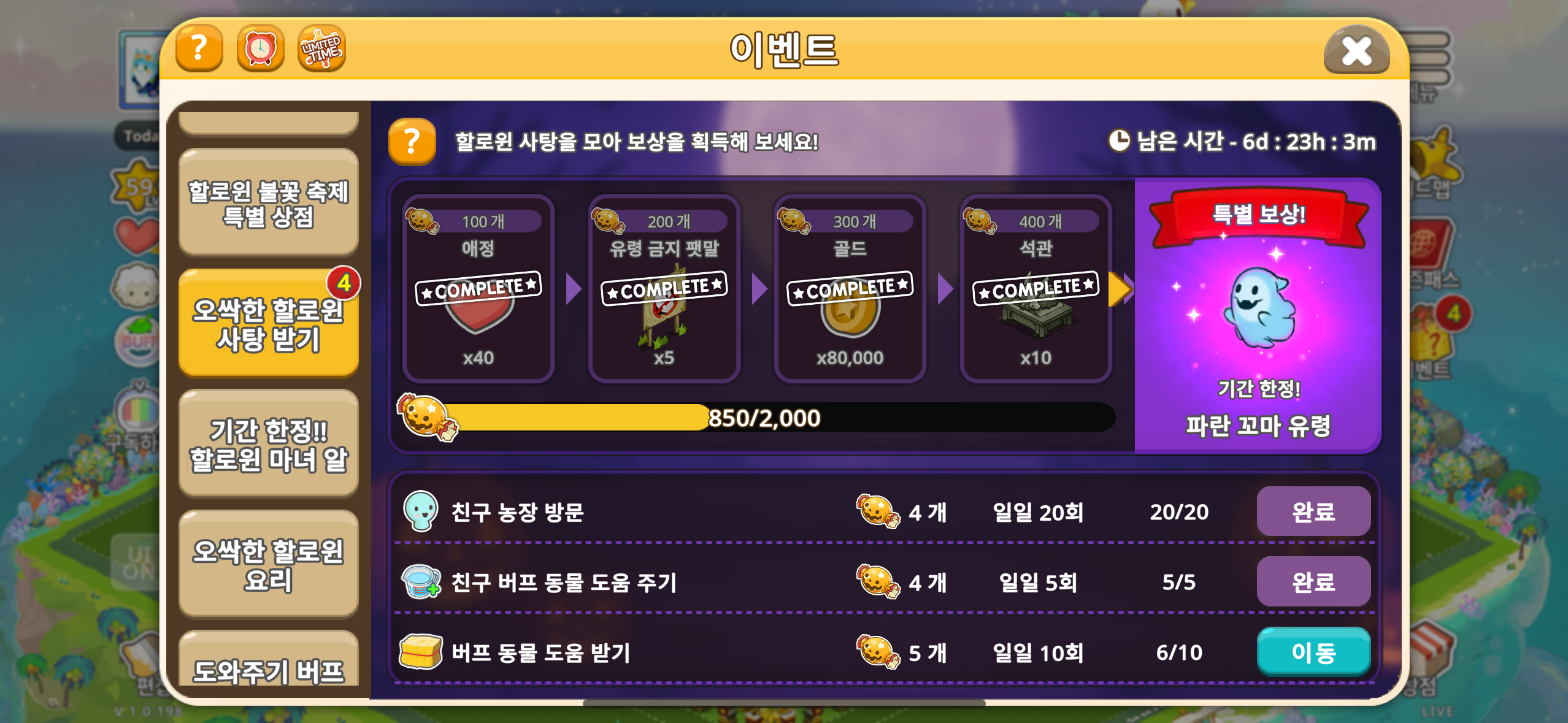Viewport: 1568px width, 723px height.
Task: Open the 도와주기 버프 tab
Action: [269, 665]
